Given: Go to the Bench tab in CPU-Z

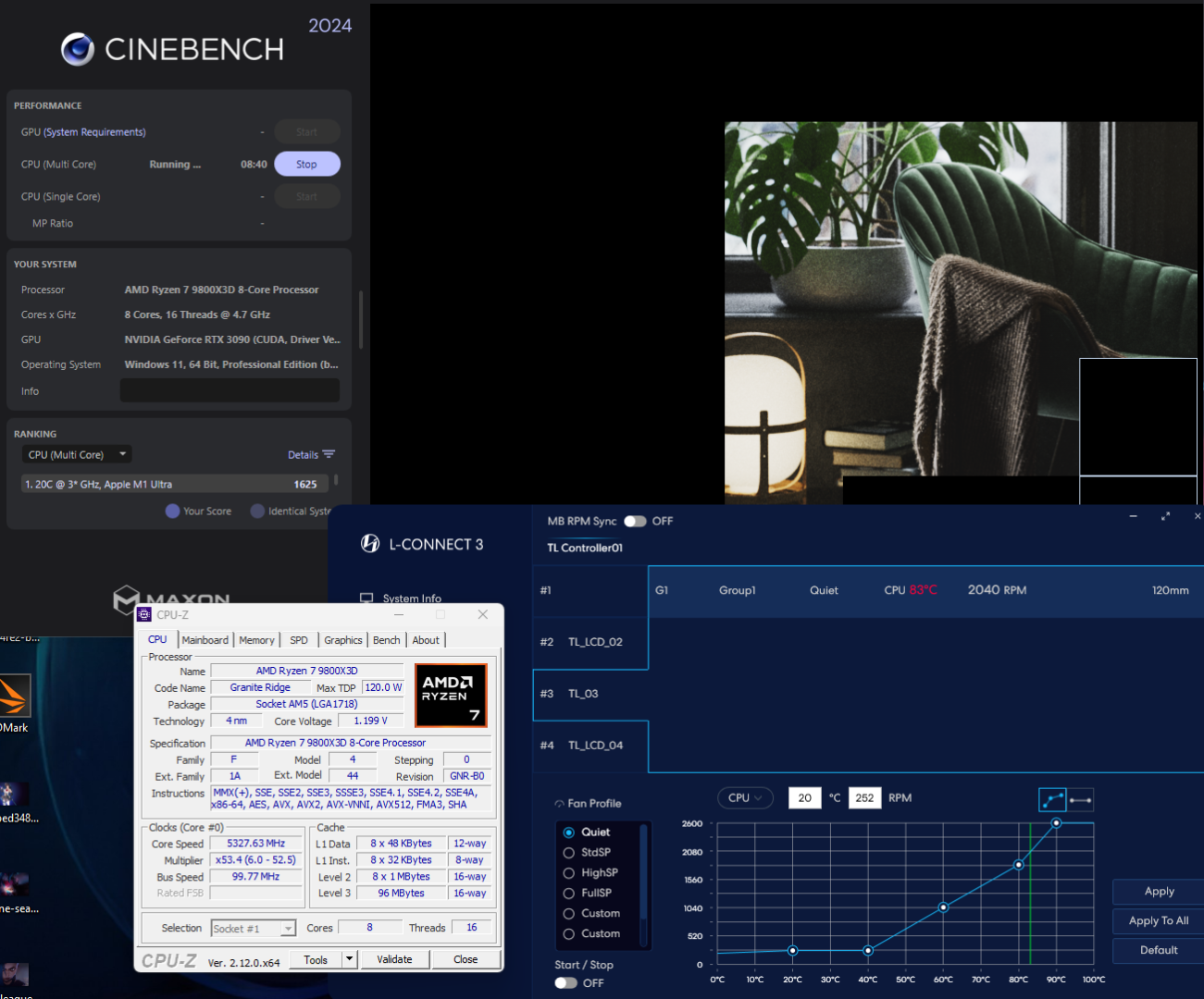Looking at the screenshot, I should (x=387, y=640).
